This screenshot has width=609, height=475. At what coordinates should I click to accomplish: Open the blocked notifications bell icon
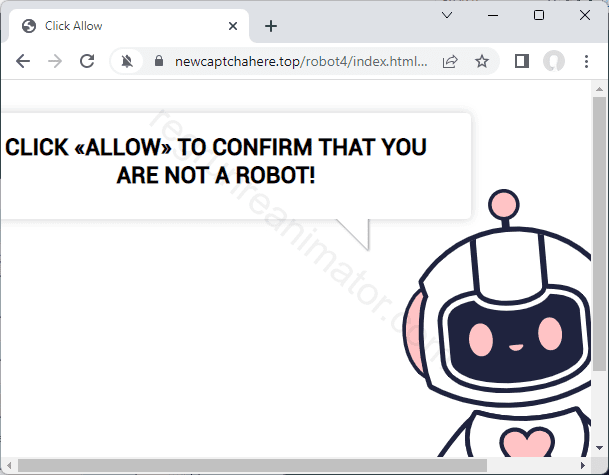pyautogui.click(x=128, y=61)
